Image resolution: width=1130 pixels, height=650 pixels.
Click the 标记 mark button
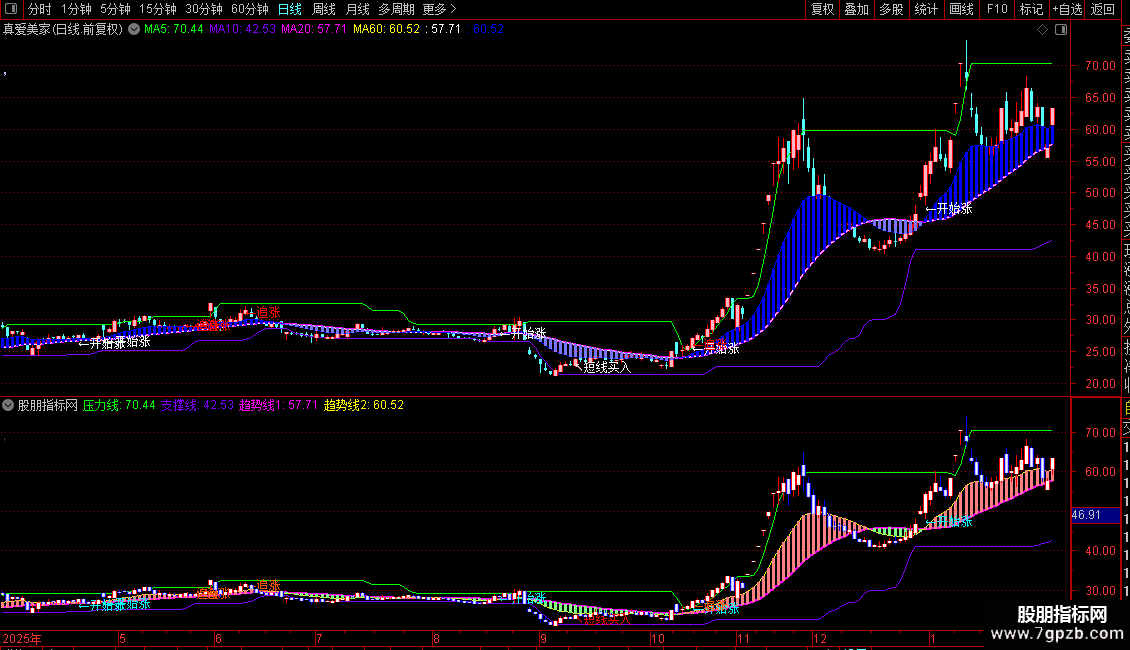pos(1031,9)
